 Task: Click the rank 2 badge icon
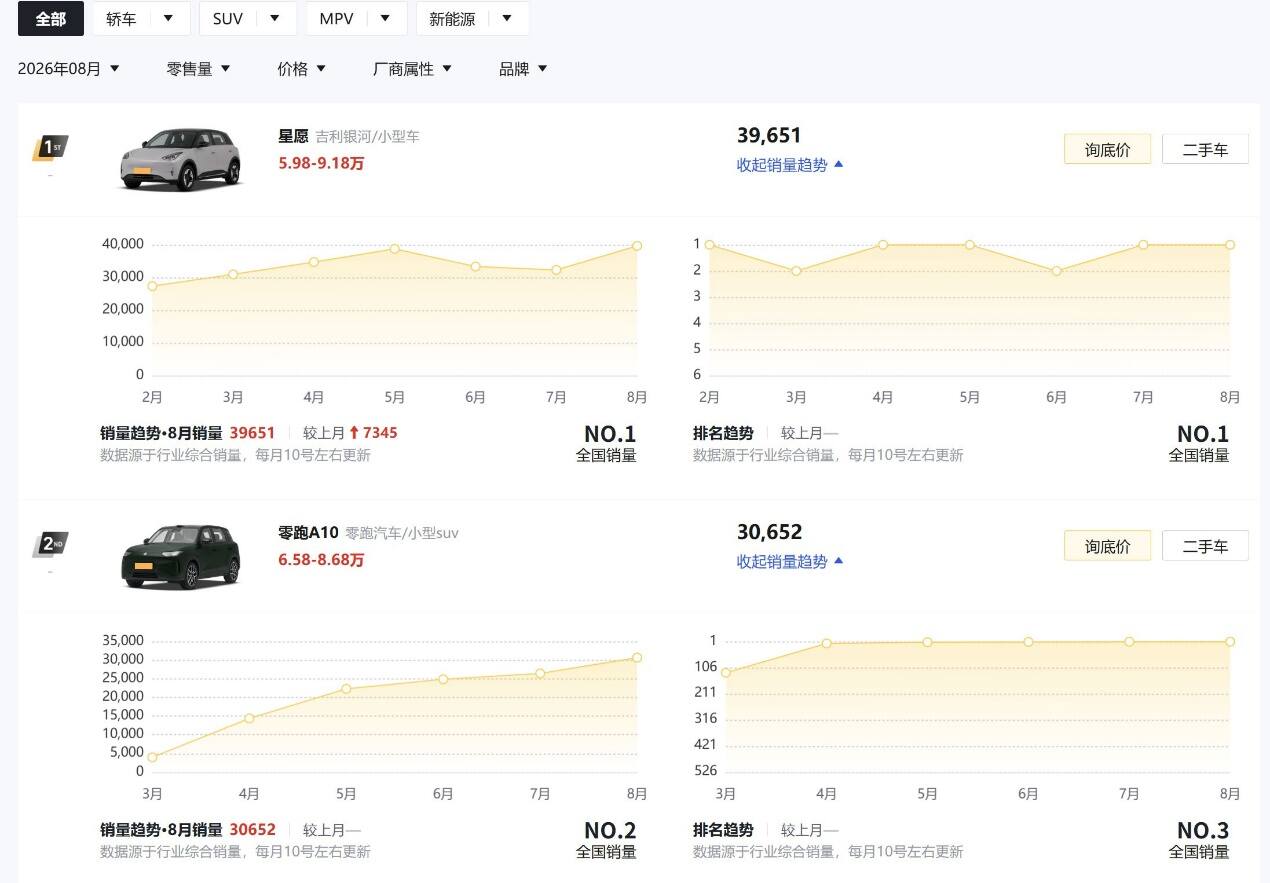click(x=50, y=545)
